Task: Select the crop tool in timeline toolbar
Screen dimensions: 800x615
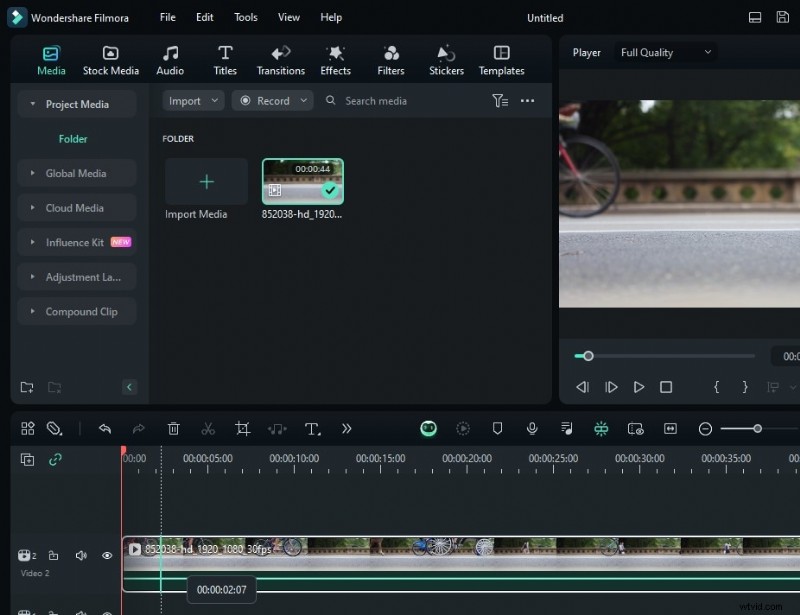Action: pos(242,428)
